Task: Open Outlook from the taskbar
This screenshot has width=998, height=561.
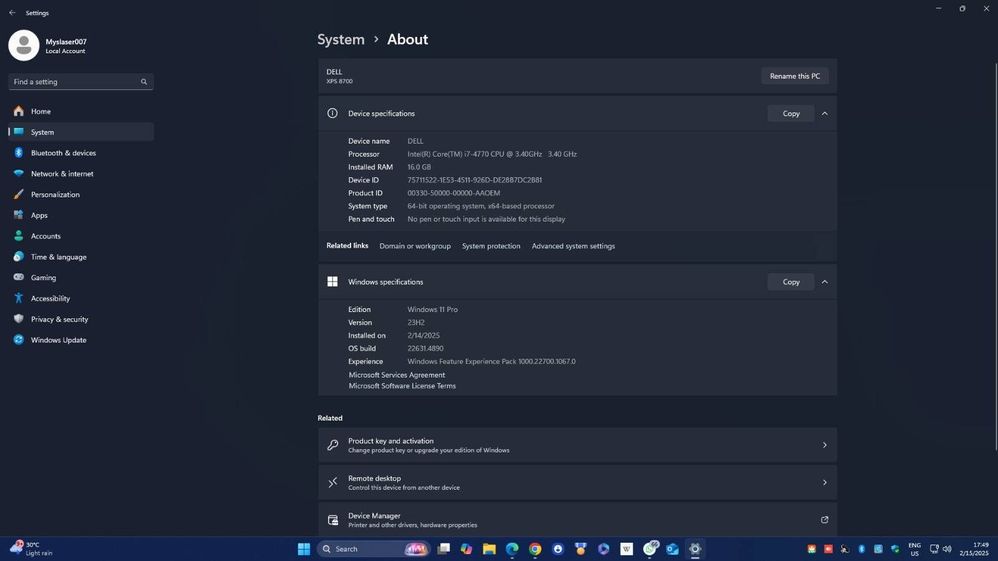Action: (x=672, y=549)
